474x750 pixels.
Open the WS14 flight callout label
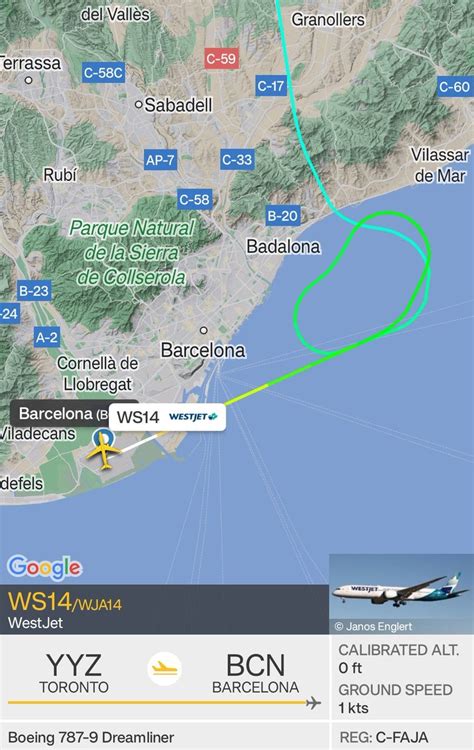tap(167, 417)
